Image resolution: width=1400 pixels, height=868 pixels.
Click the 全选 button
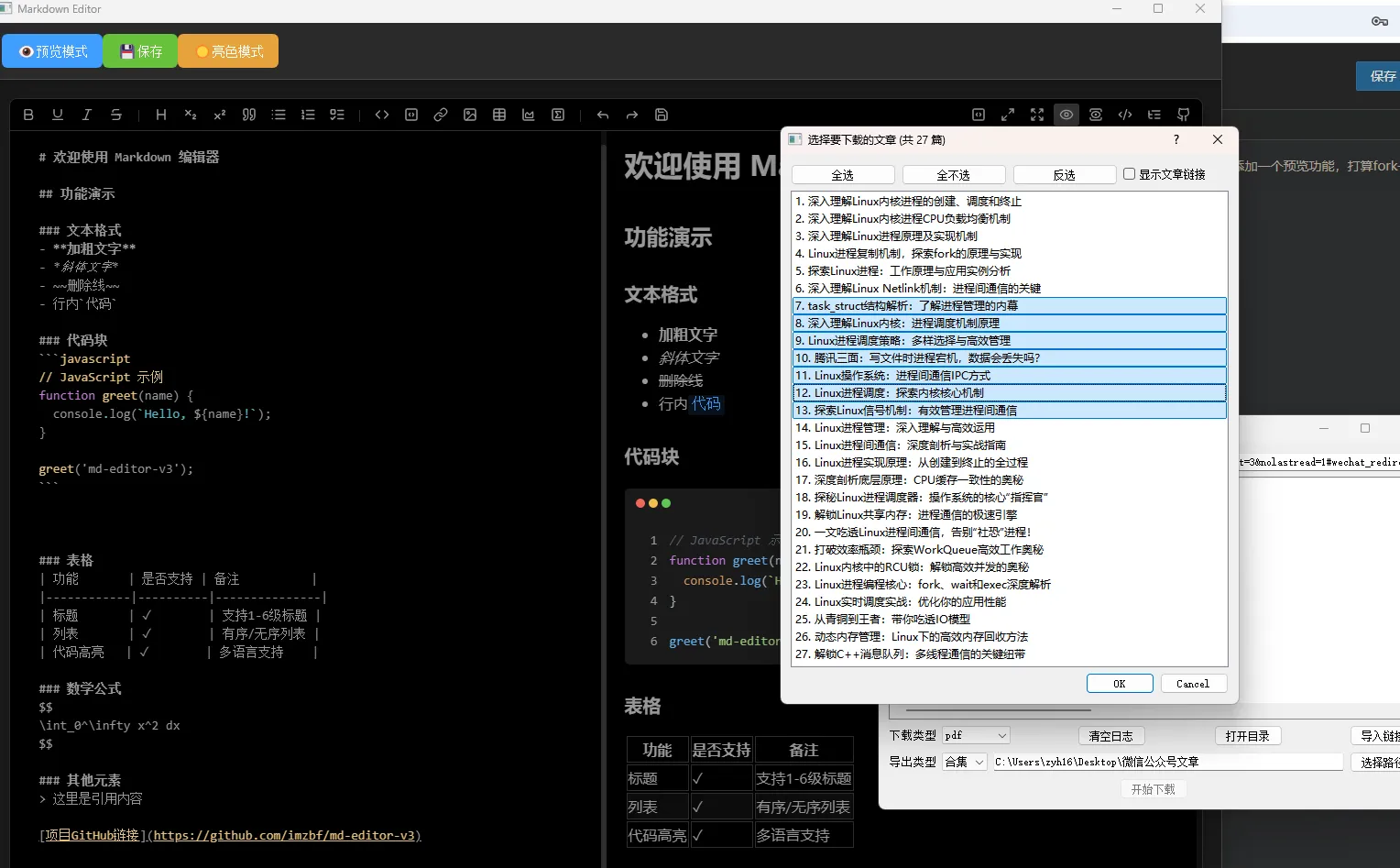[843, 175]
